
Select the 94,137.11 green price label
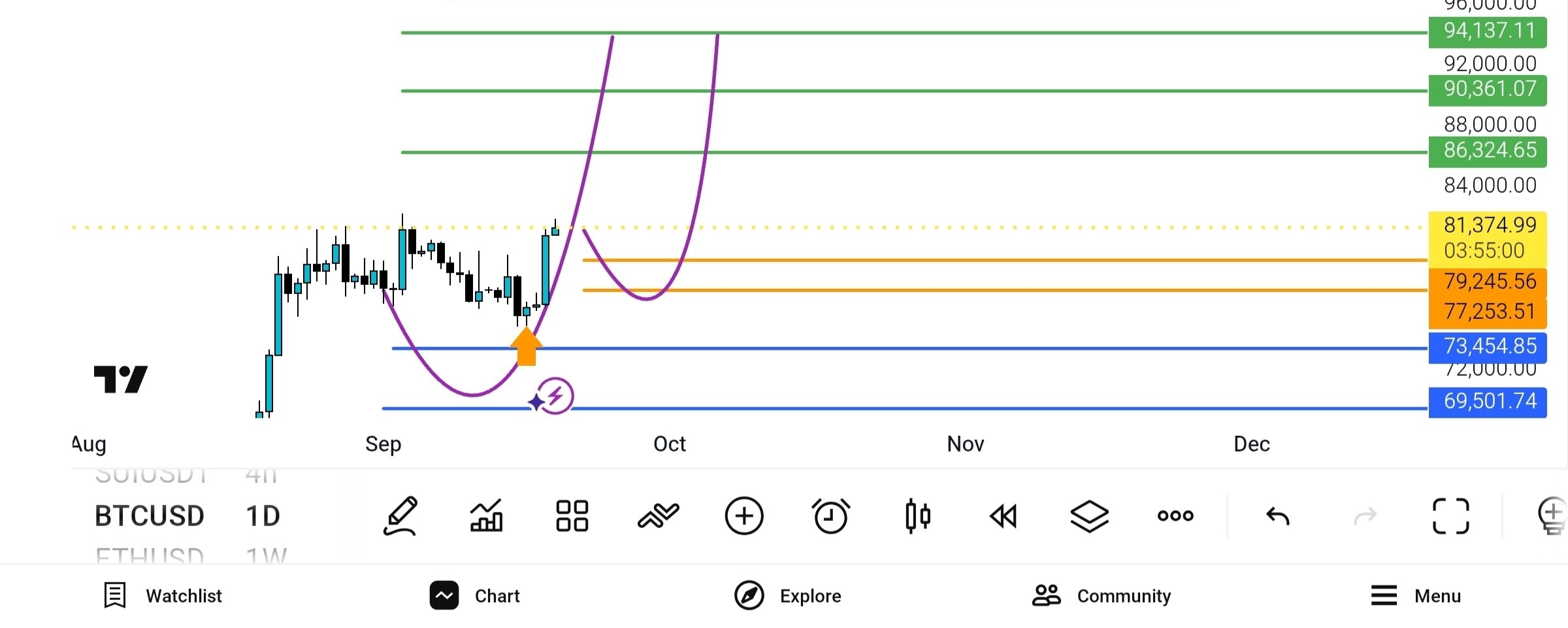(x=1488, y=31)
